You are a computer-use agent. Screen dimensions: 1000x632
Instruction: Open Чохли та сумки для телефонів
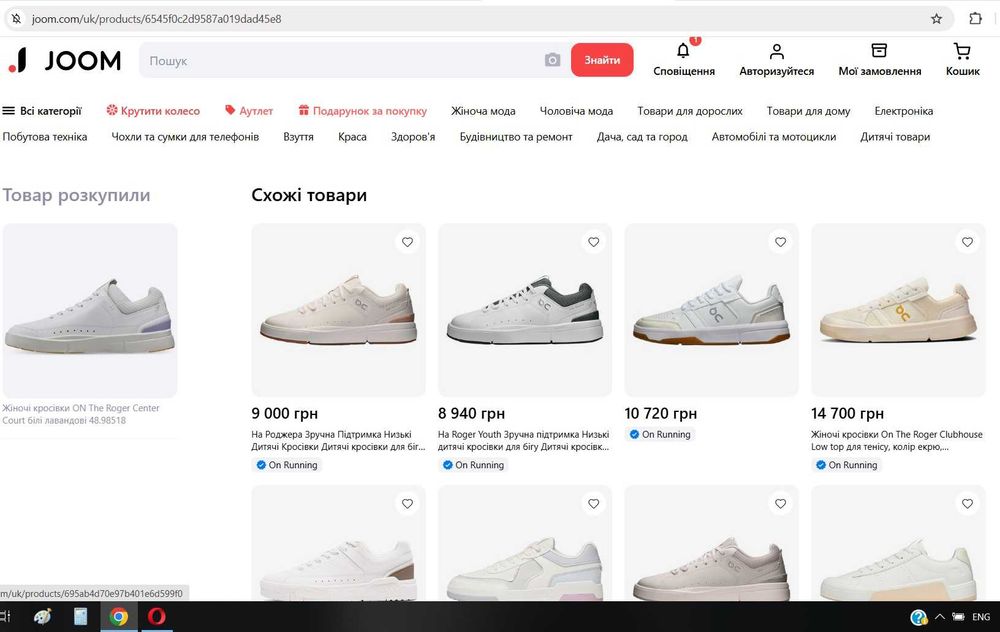coord(185,136)
